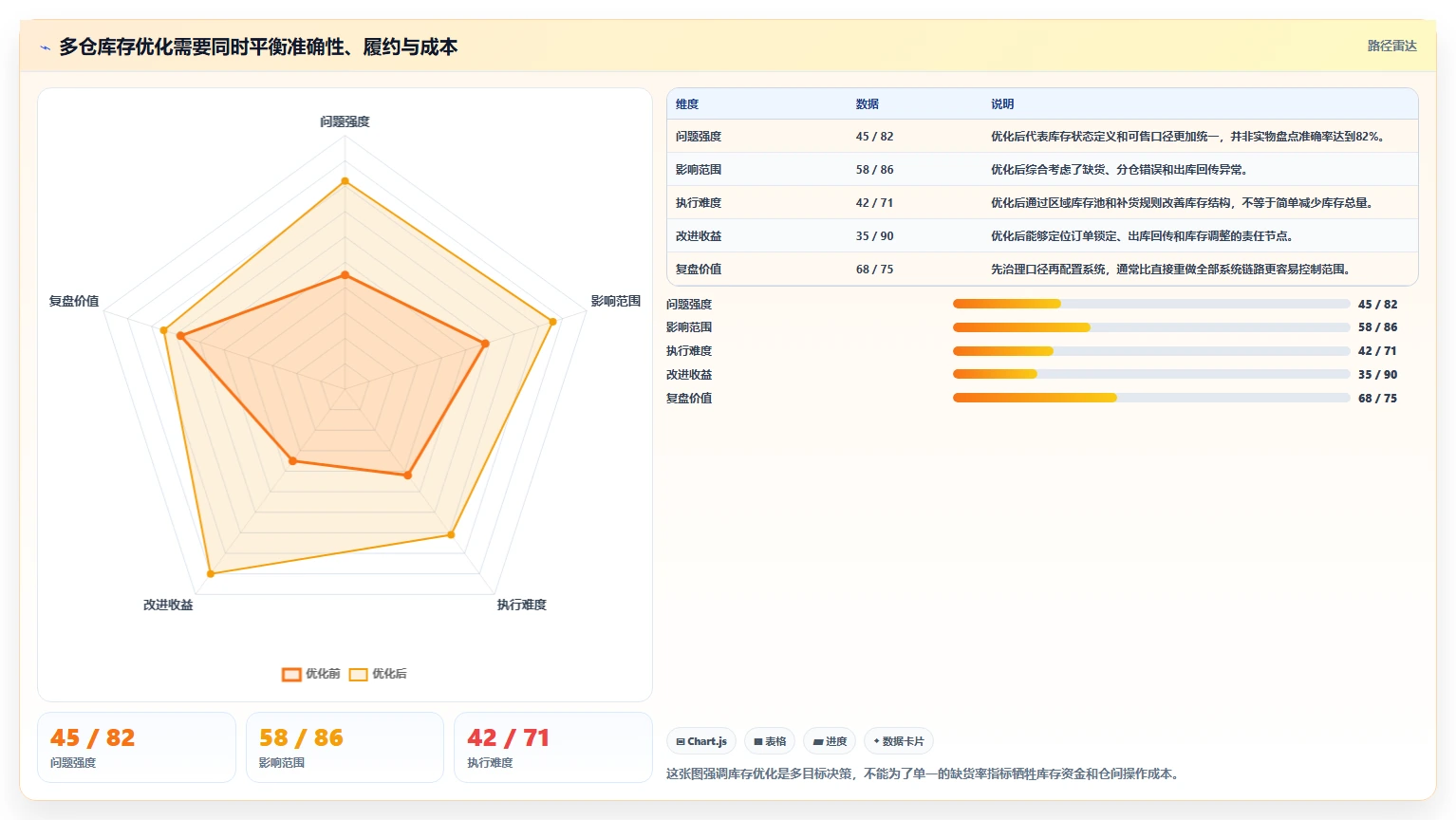
Task: Click the 优化后 data point on 改进收益 axis
Action: pyautogui.click(x=210, y=573)
